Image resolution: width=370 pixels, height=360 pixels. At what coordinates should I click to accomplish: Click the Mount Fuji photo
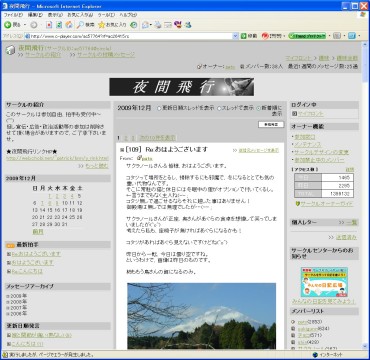[202, 316]
